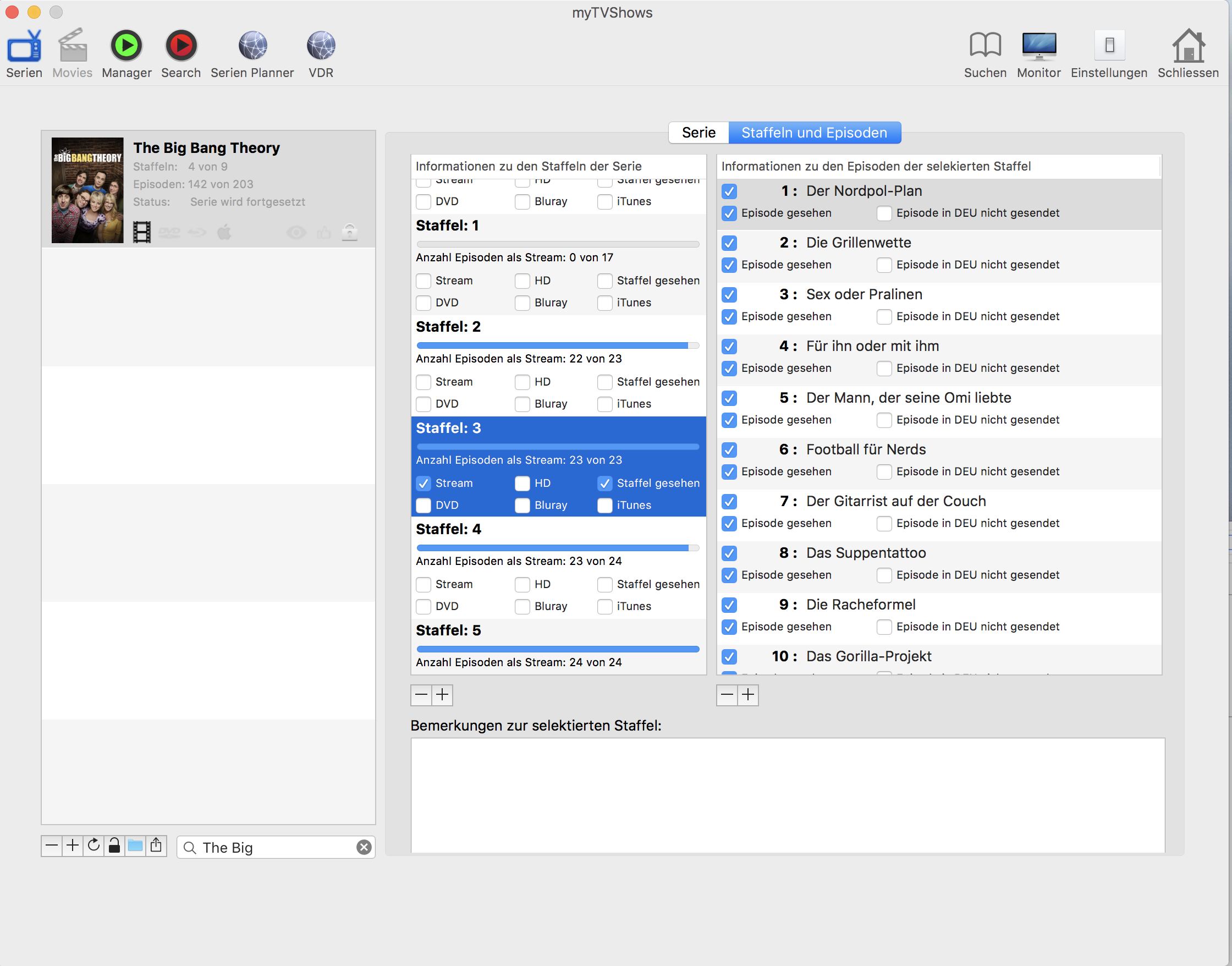Click the lock icon below series list
The height and width of the screenshot is (966, 1232).
click(114, 846)
